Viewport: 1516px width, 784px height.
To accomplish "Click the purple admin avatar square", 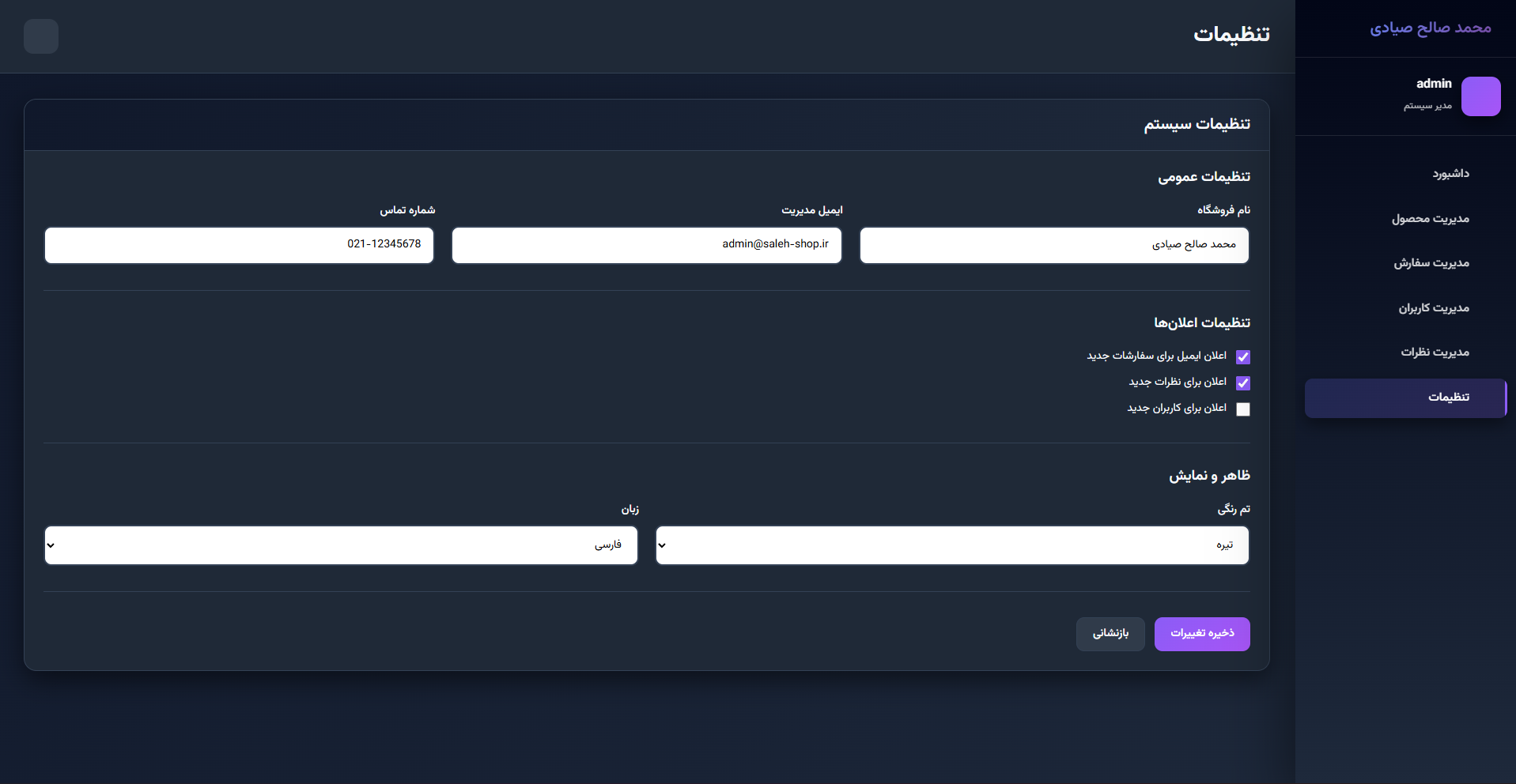I will [1480, 96].
